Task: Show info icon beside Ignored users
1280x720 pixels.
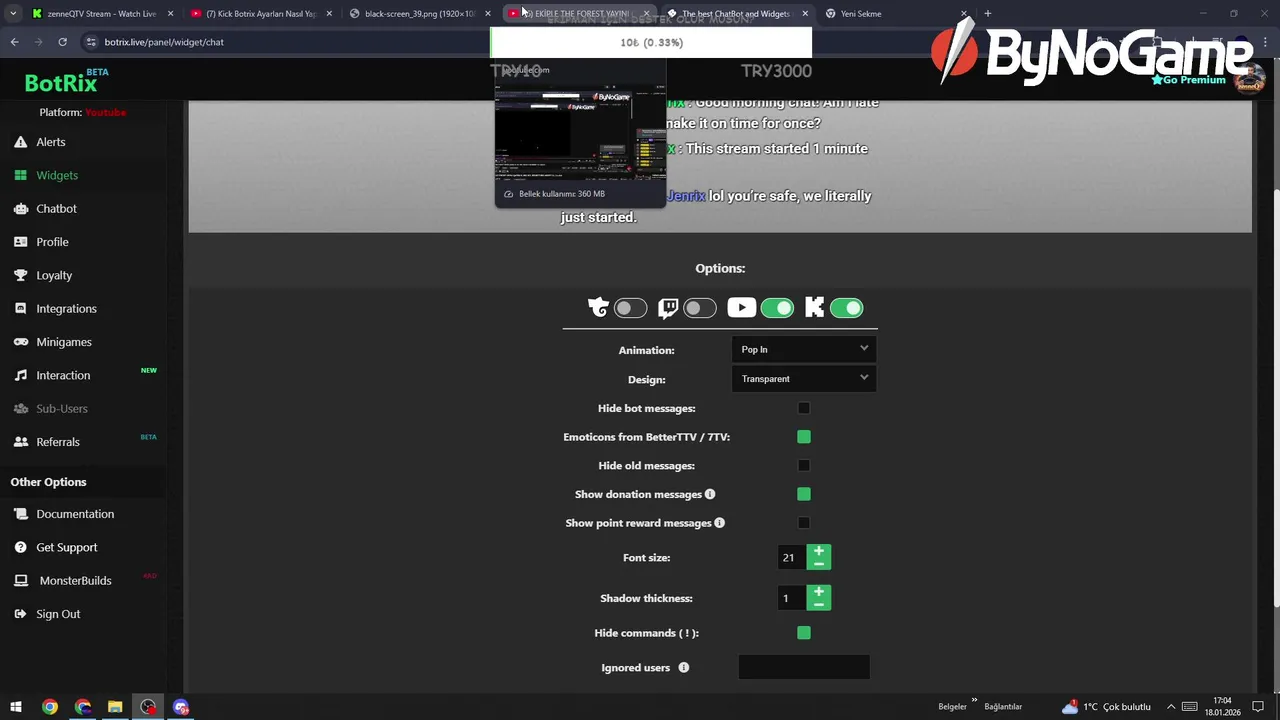Action: 684,668
